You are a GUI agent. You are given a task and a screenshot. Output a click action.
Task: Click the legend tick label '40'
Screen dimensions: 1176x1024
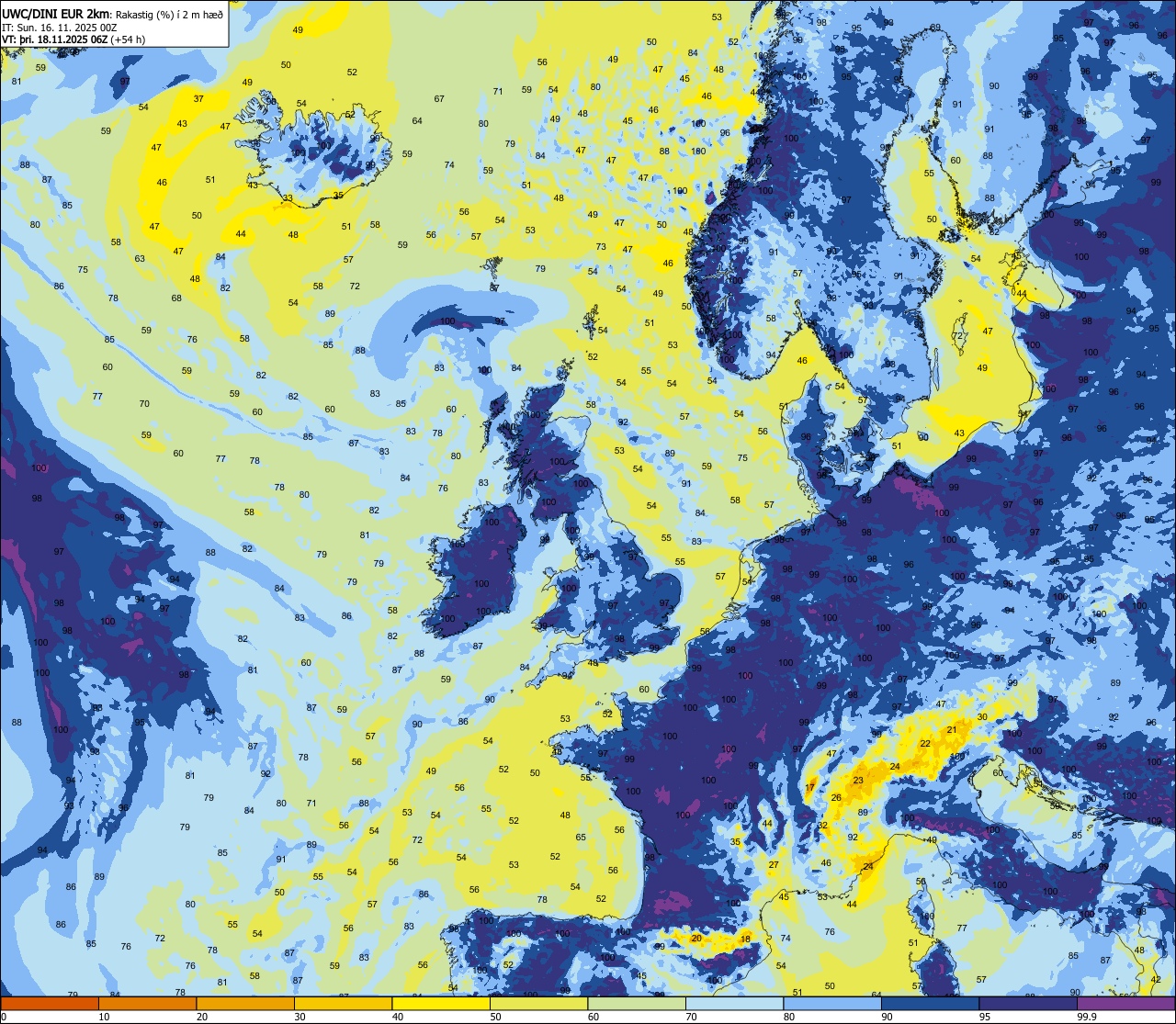(x=398, y=1017)
